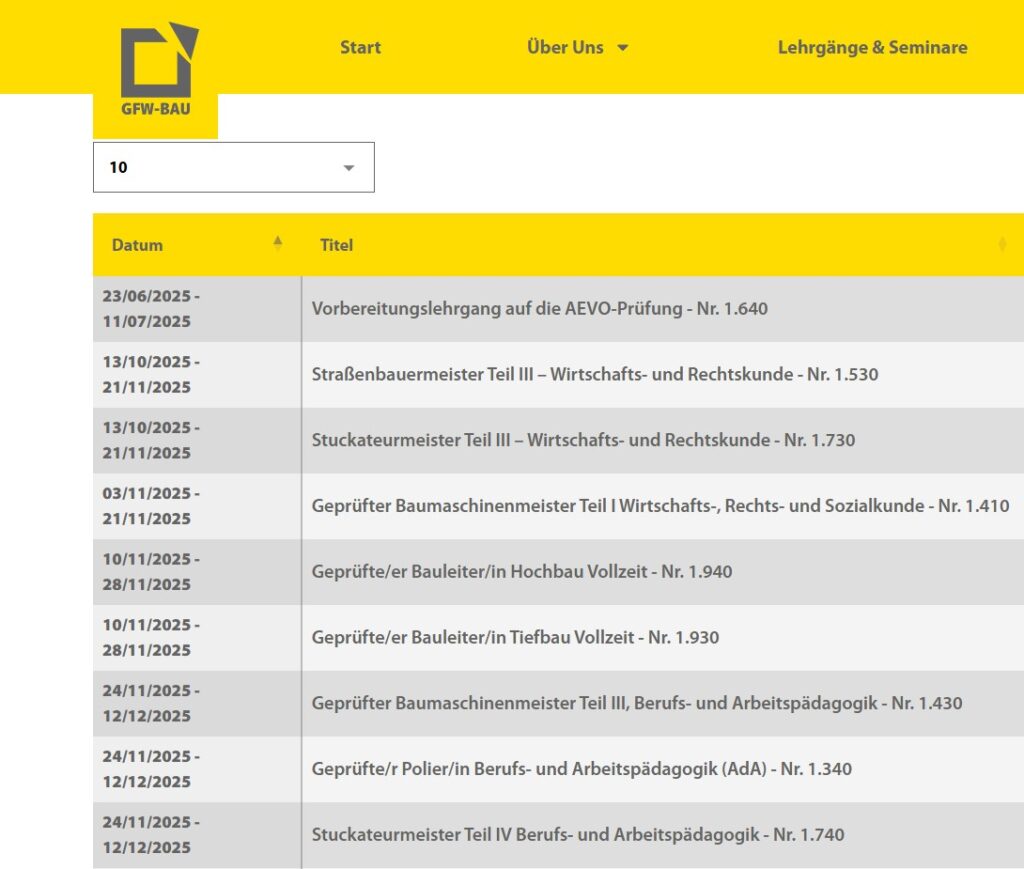Open Polier/in Berufs- und Arbeitspädagogik Nr. 1.340
This screenshot has width=1024, height=869.
581,769
